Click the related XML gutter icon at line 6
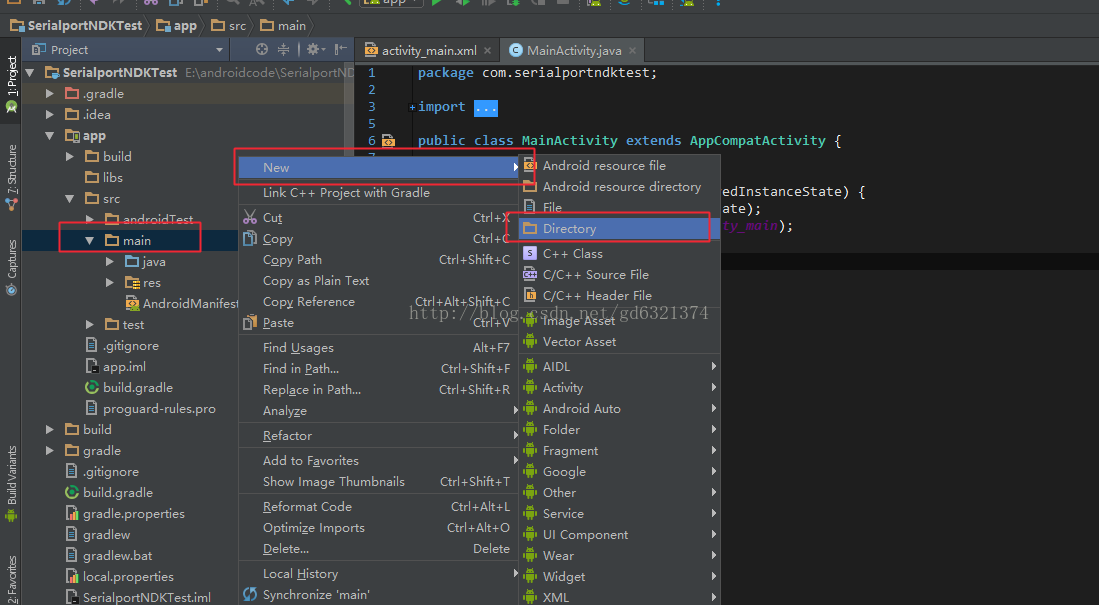1099x605 pixels. 388,140
